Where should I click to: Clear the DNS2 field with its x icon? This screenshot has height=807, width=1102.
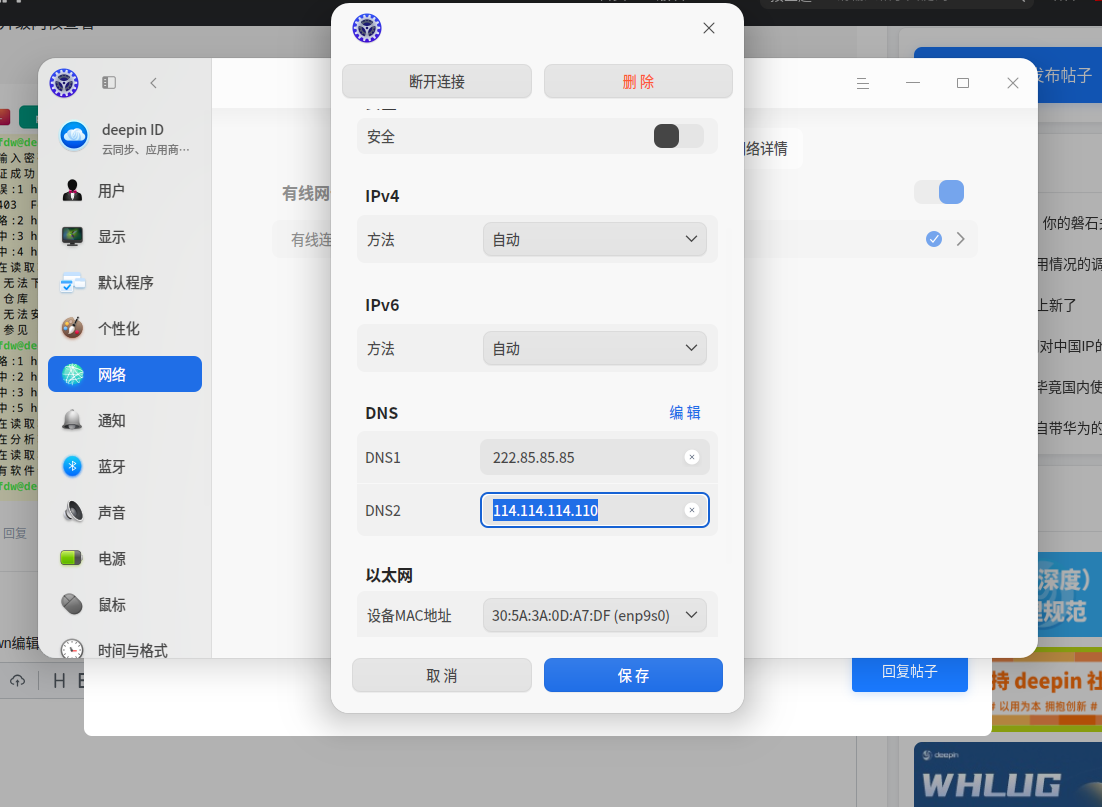(x=692, y=510)
